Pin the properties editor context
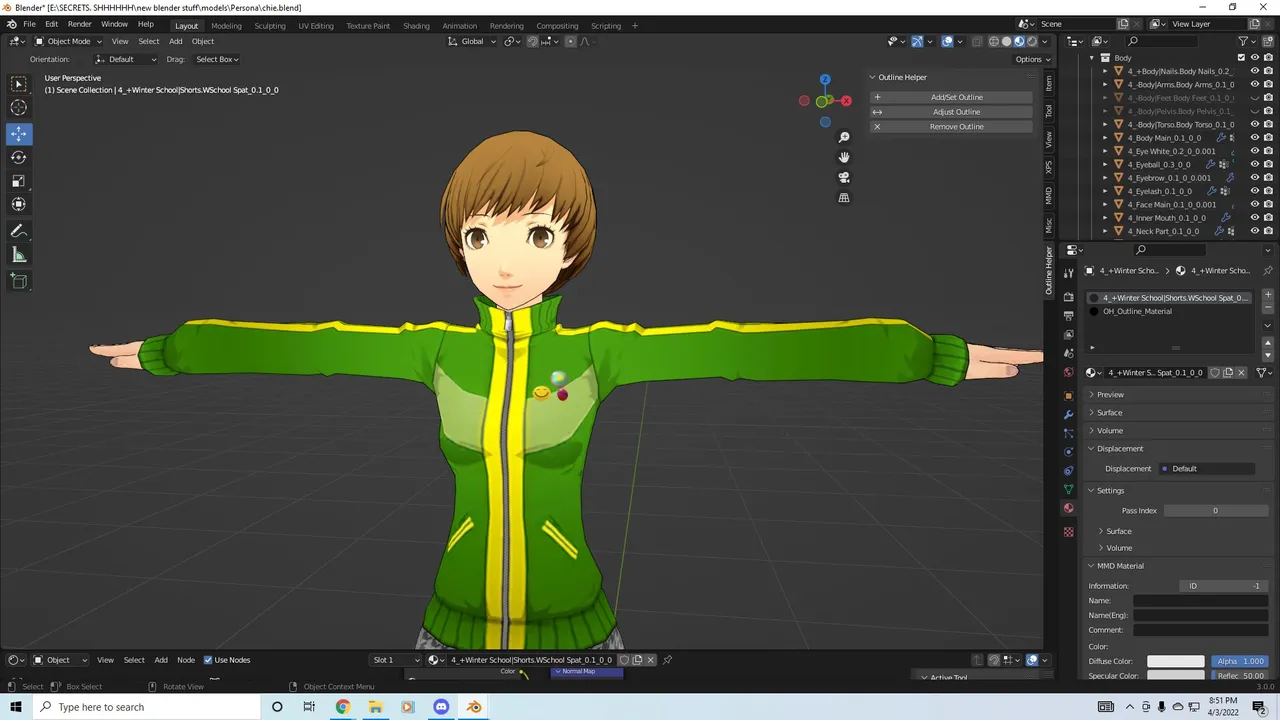1280x720 pixels. [1268, 271]
